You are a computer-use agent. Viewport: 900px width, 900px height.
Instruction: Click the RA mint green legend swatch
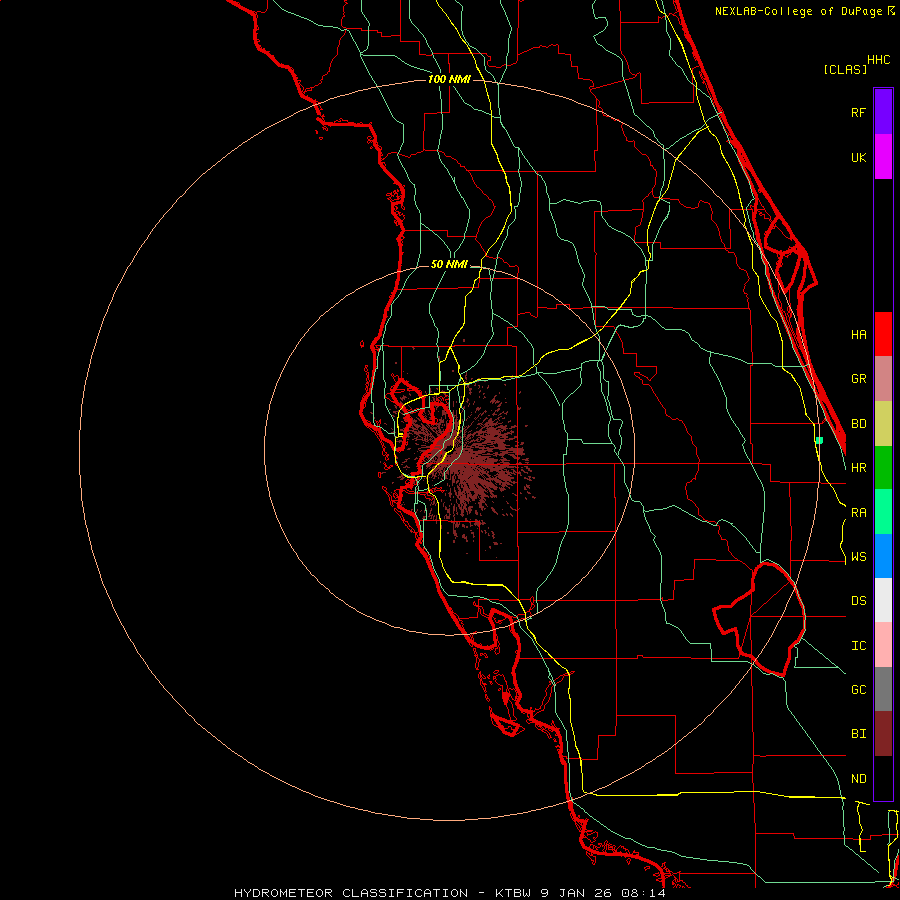(x=883, y=512)
